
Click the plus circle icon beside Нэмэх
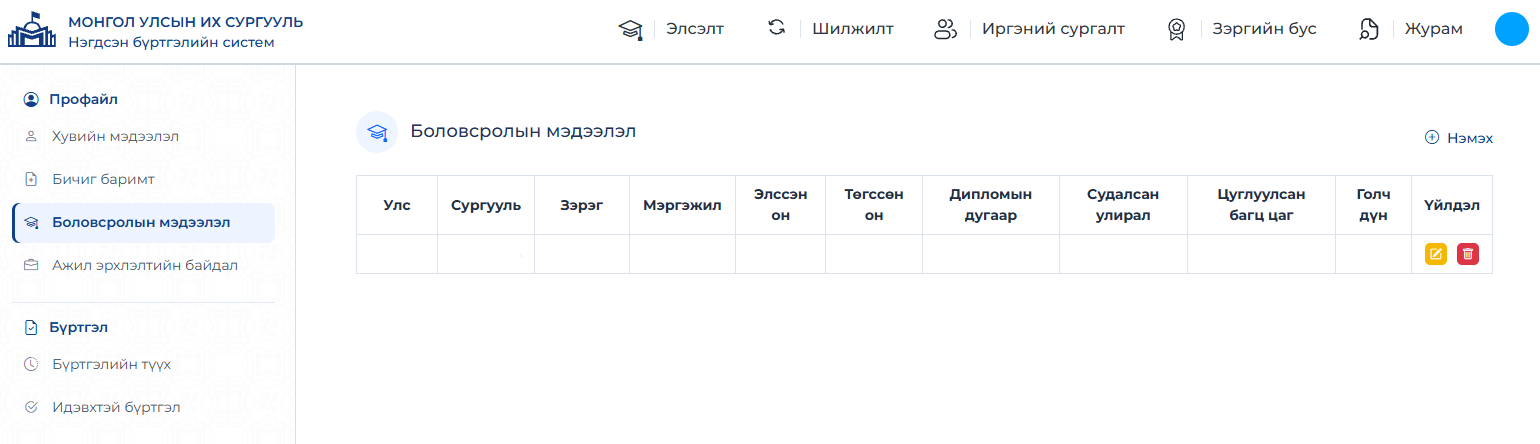[x=1432, y=138]
